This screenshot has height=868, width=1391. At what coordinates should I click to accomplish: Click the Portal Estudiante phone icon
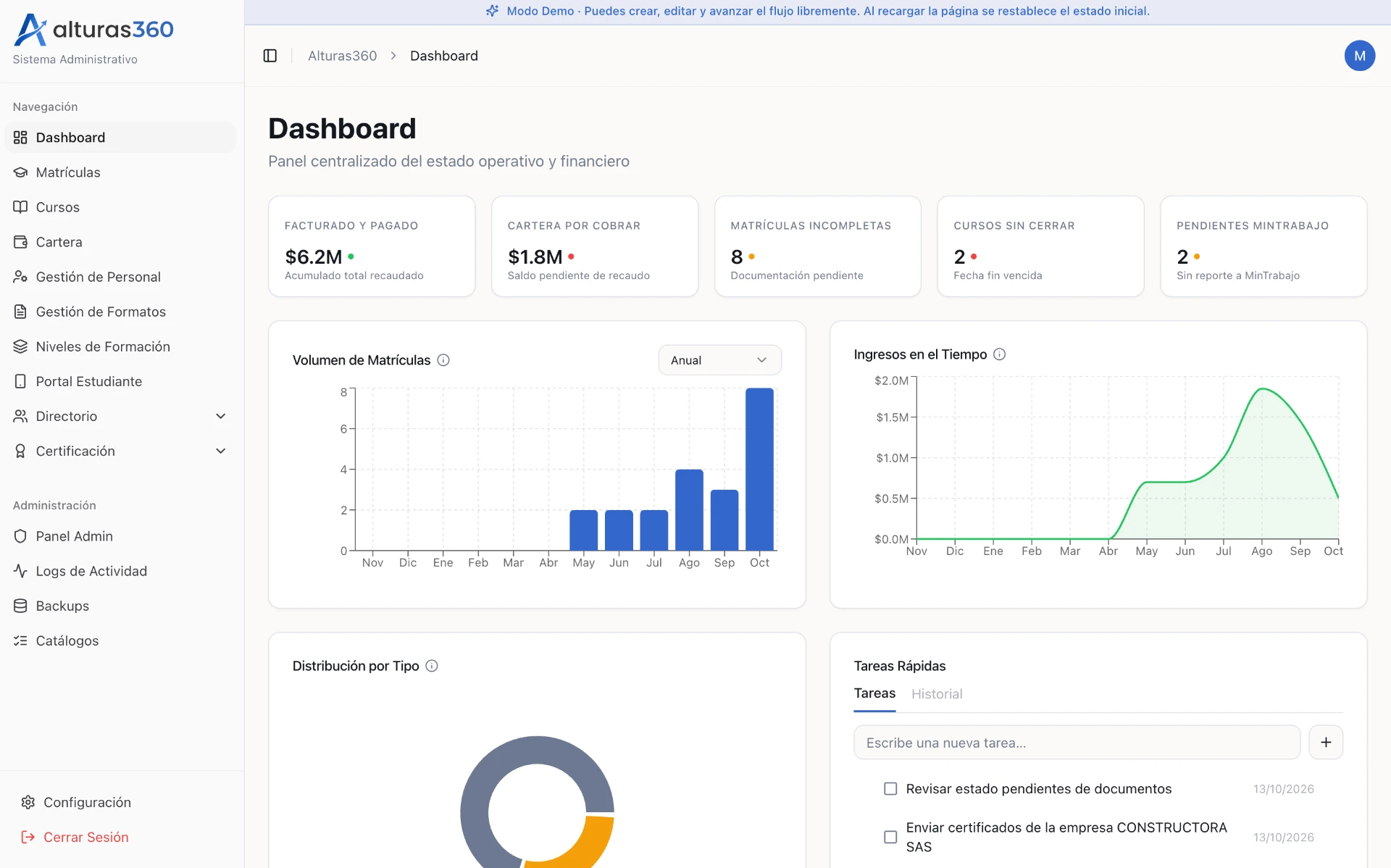(20, 381)
